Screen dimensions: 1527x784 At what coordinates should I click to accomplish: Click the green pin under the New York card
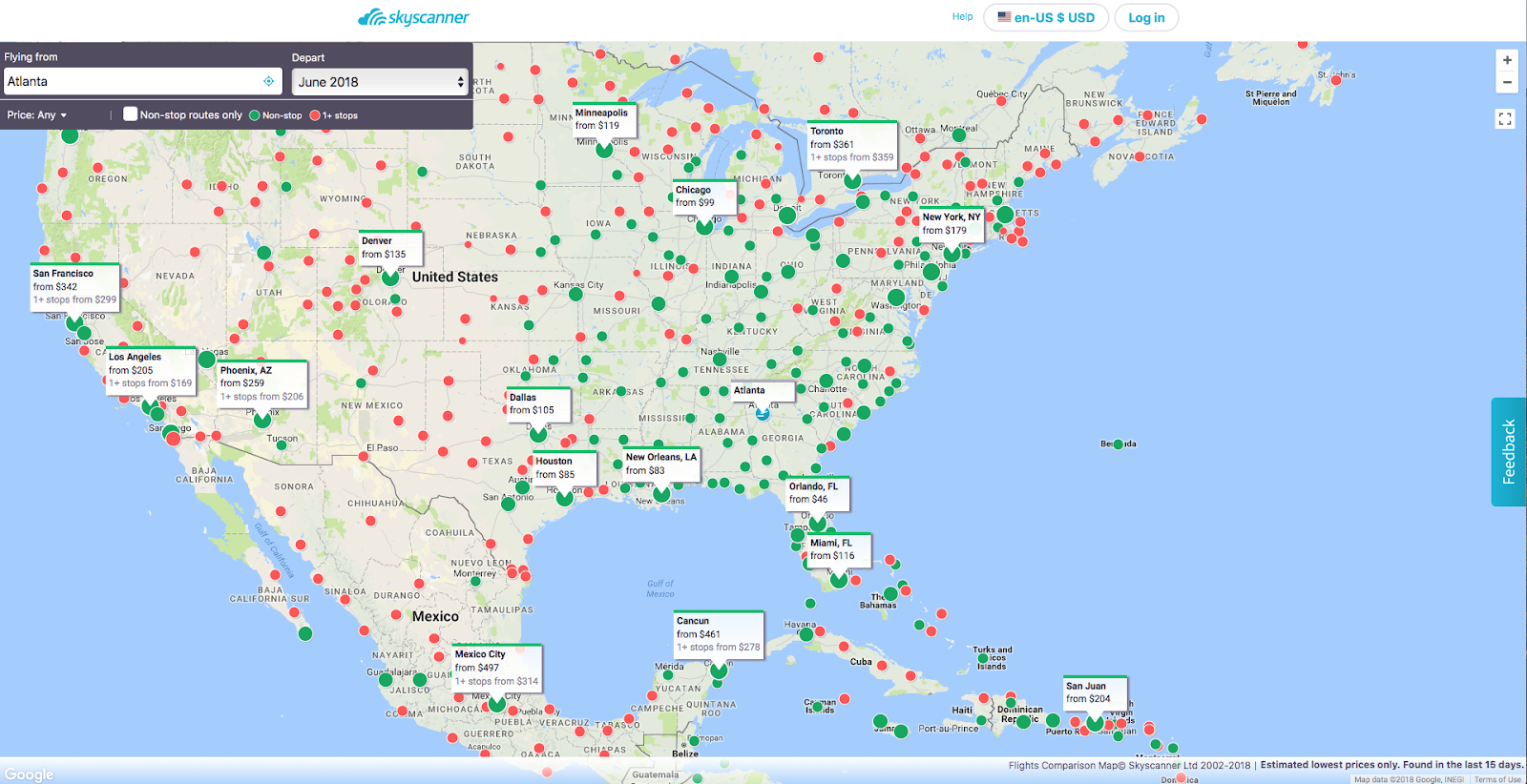952,254
